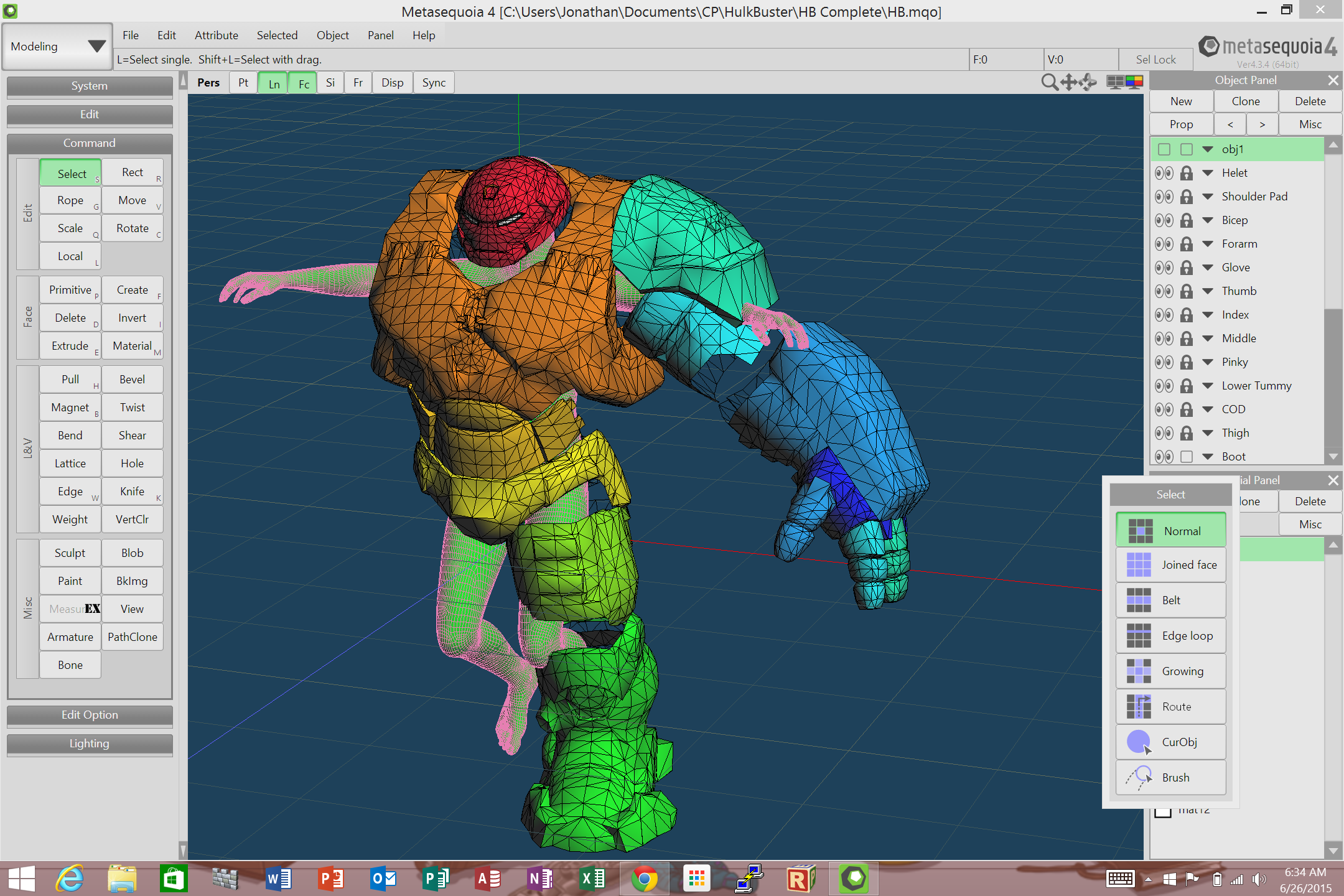Choose Edge loop selection mode

(x=1170, y=636)
